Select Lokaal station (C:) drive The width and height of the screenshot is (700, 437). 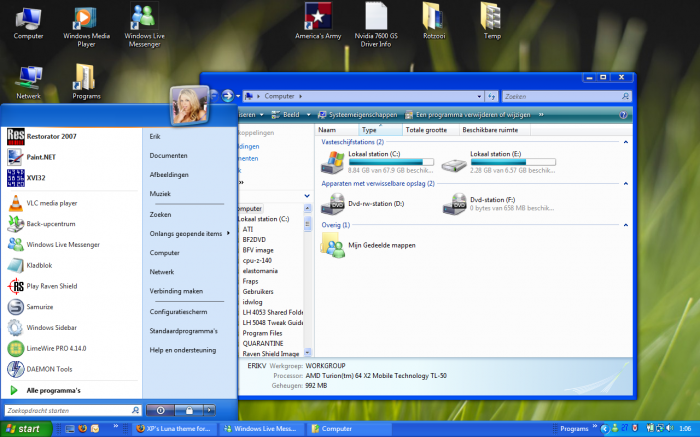coord(378,162)
